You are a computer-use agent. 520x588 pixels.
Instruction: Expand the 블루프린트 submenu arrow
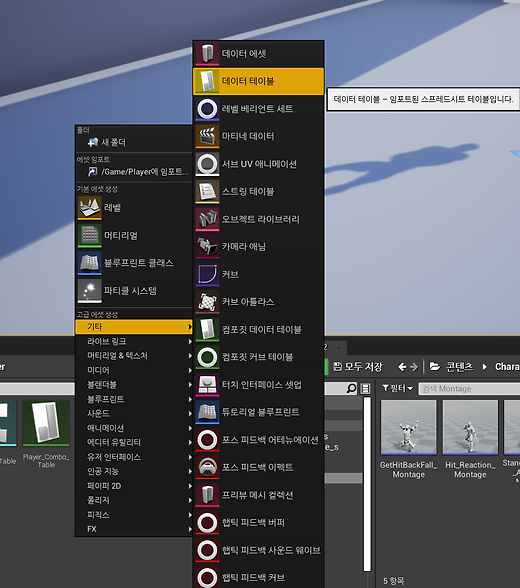pyautogui.click(x=190, y=399)
